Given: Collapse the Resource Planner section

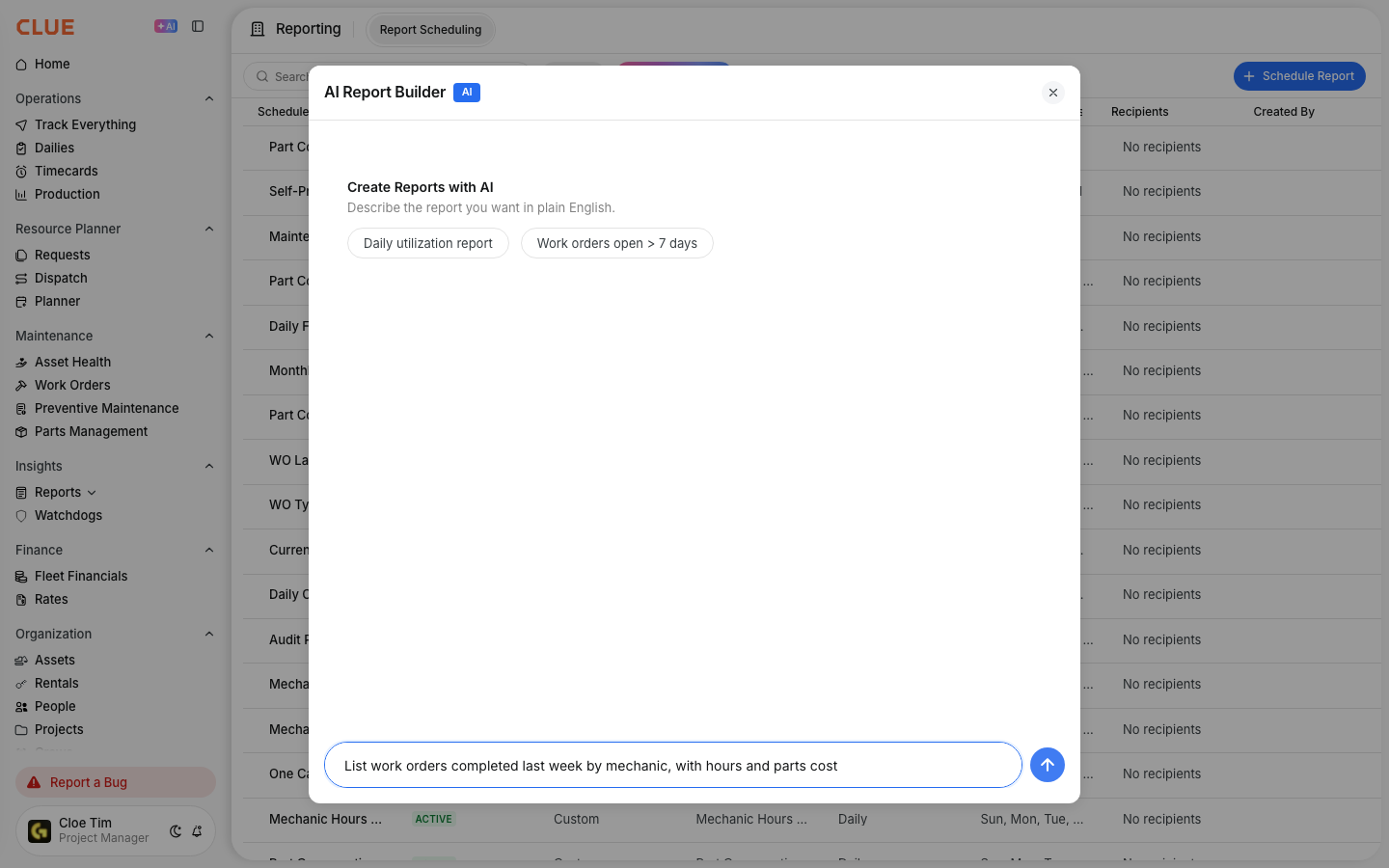Looking at the screenshot, I should pos(209,229).
